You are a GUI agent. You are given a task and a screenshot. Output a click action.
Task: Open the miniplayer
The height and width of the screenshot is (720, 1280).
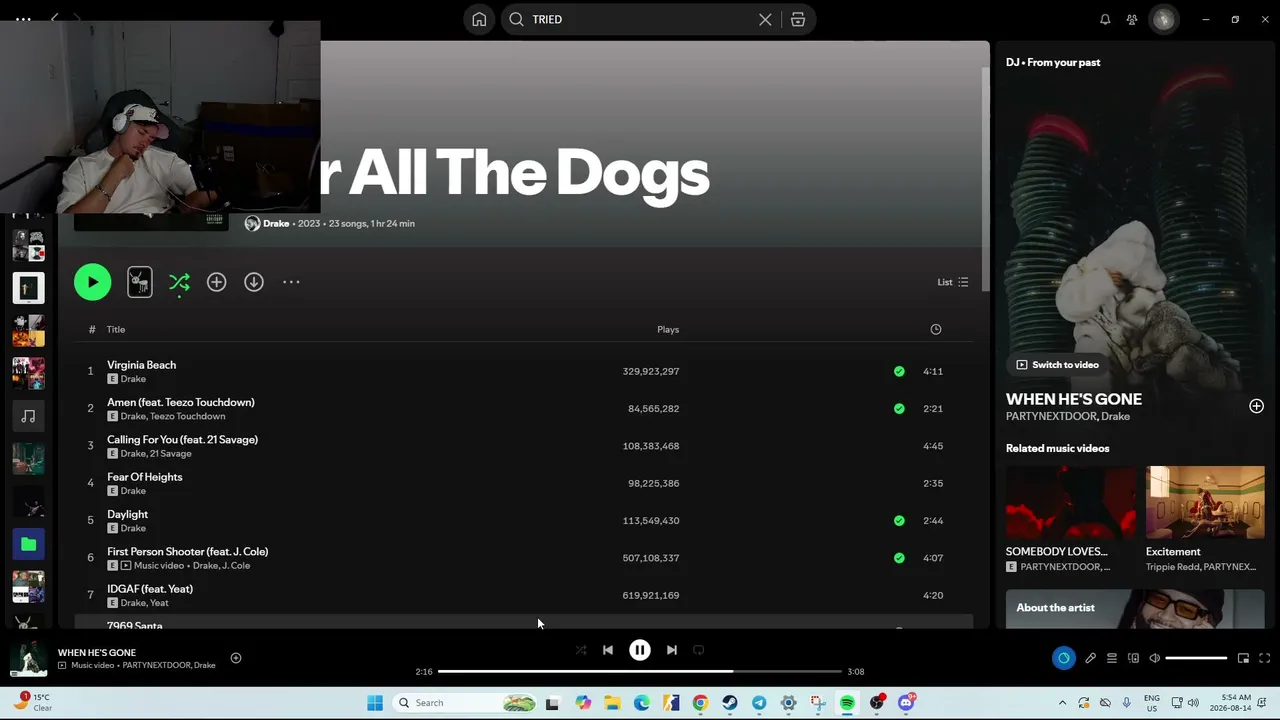[x=1243, y=658]
